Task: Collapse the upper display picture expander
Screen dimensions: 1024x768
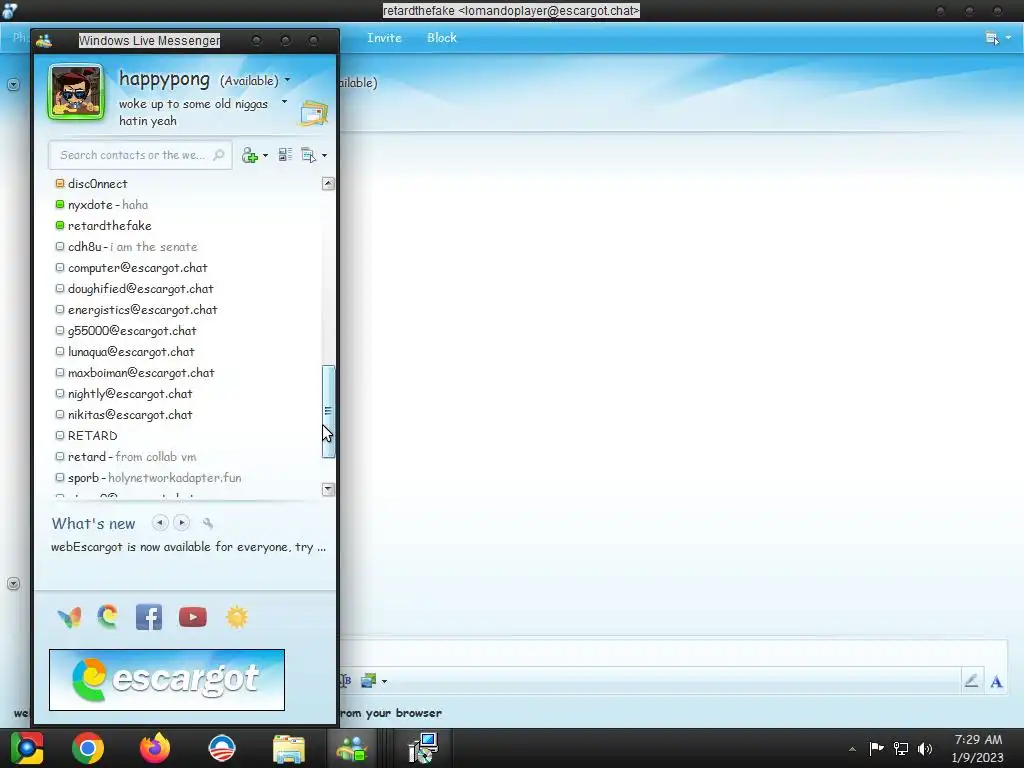Action: tap(13, 84)
